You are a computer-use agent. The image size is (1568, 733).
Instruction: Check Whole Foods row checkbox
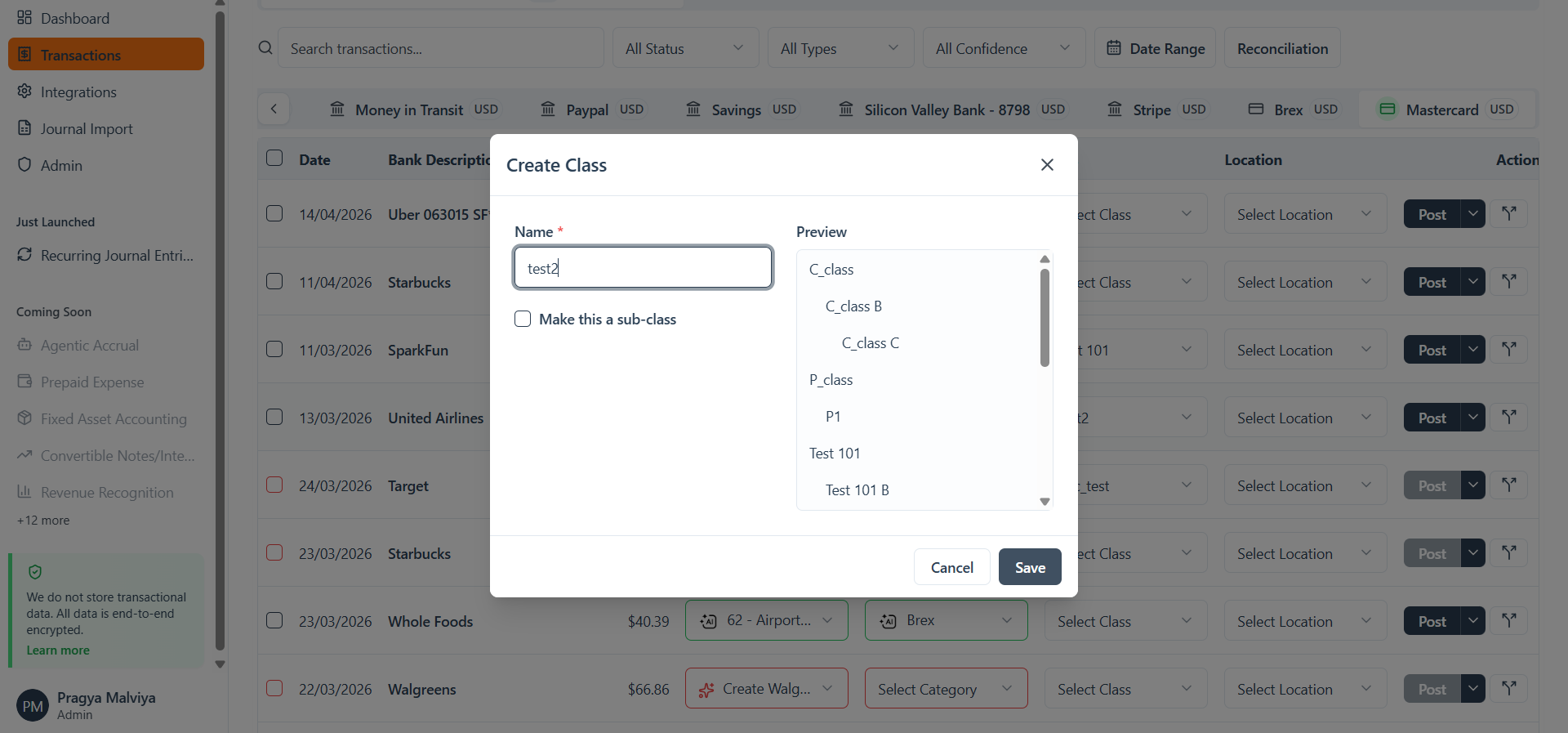tap(274, 620)
